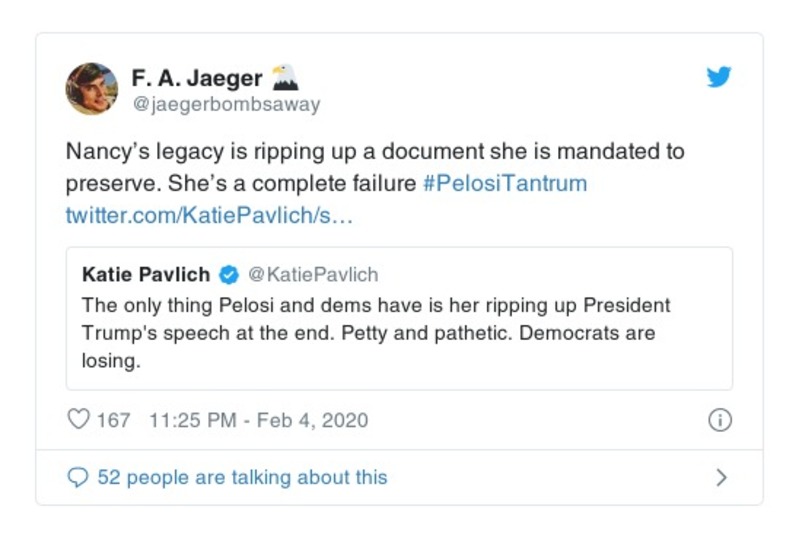Click Katie Pavlich's verified badge
This screenshot has width=799, height=538.
(229, 275)
